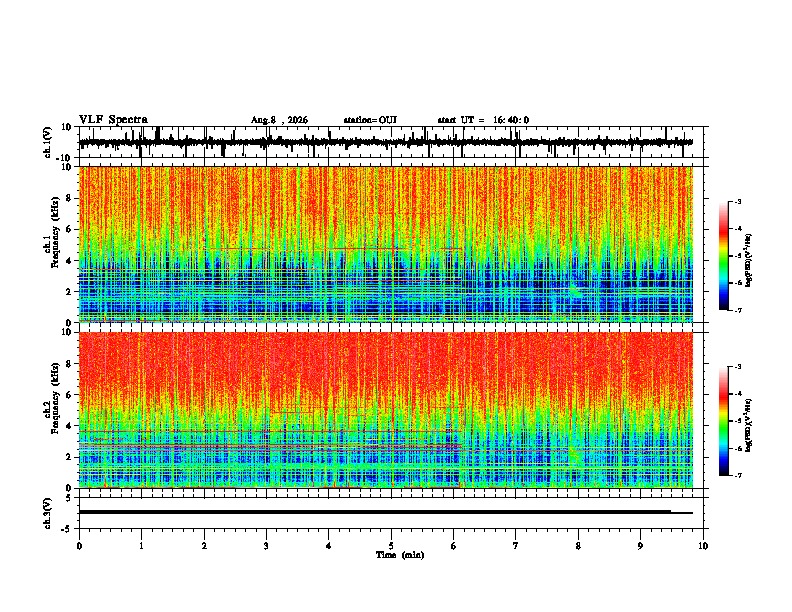
Task: Click the '-3' label on ch.2 color bar
Action: [737, 367]
